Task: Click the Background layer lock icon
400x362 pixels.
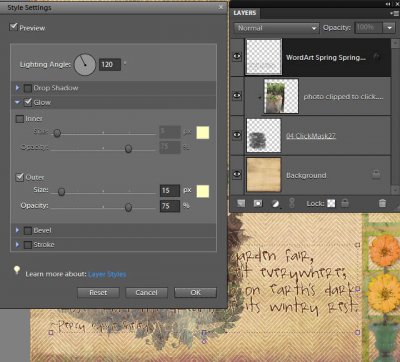Action: (376, 174)
